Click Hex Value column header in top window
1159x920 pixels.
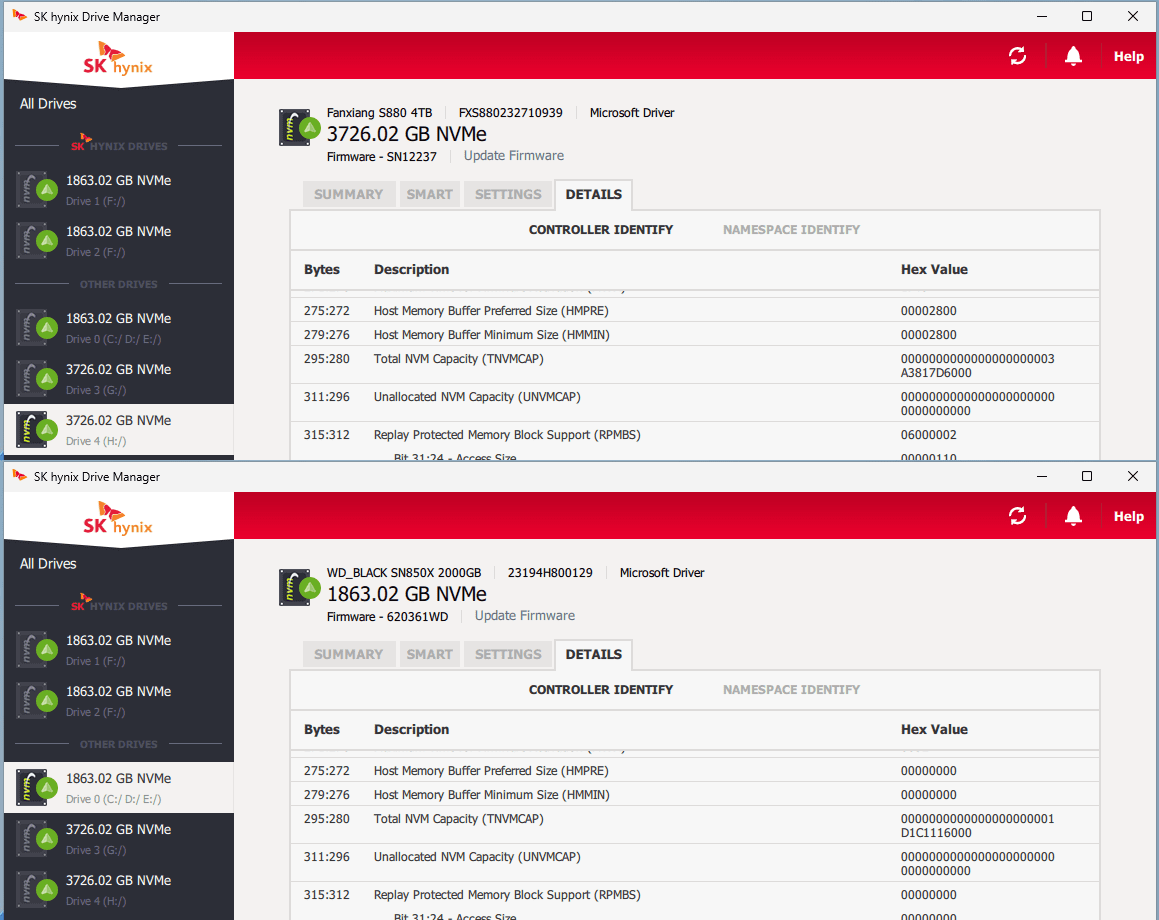(934, 270)
